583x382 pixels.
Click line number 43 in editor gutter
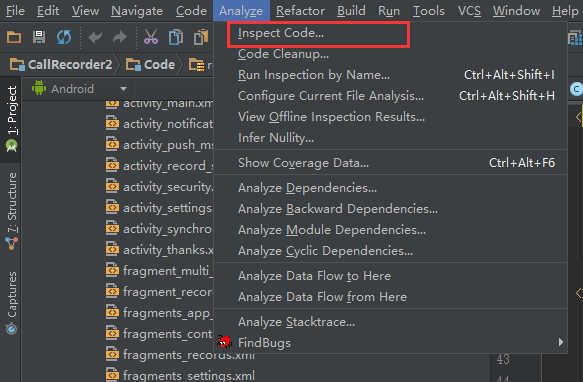pyautogui.click(x=503, y=359)
